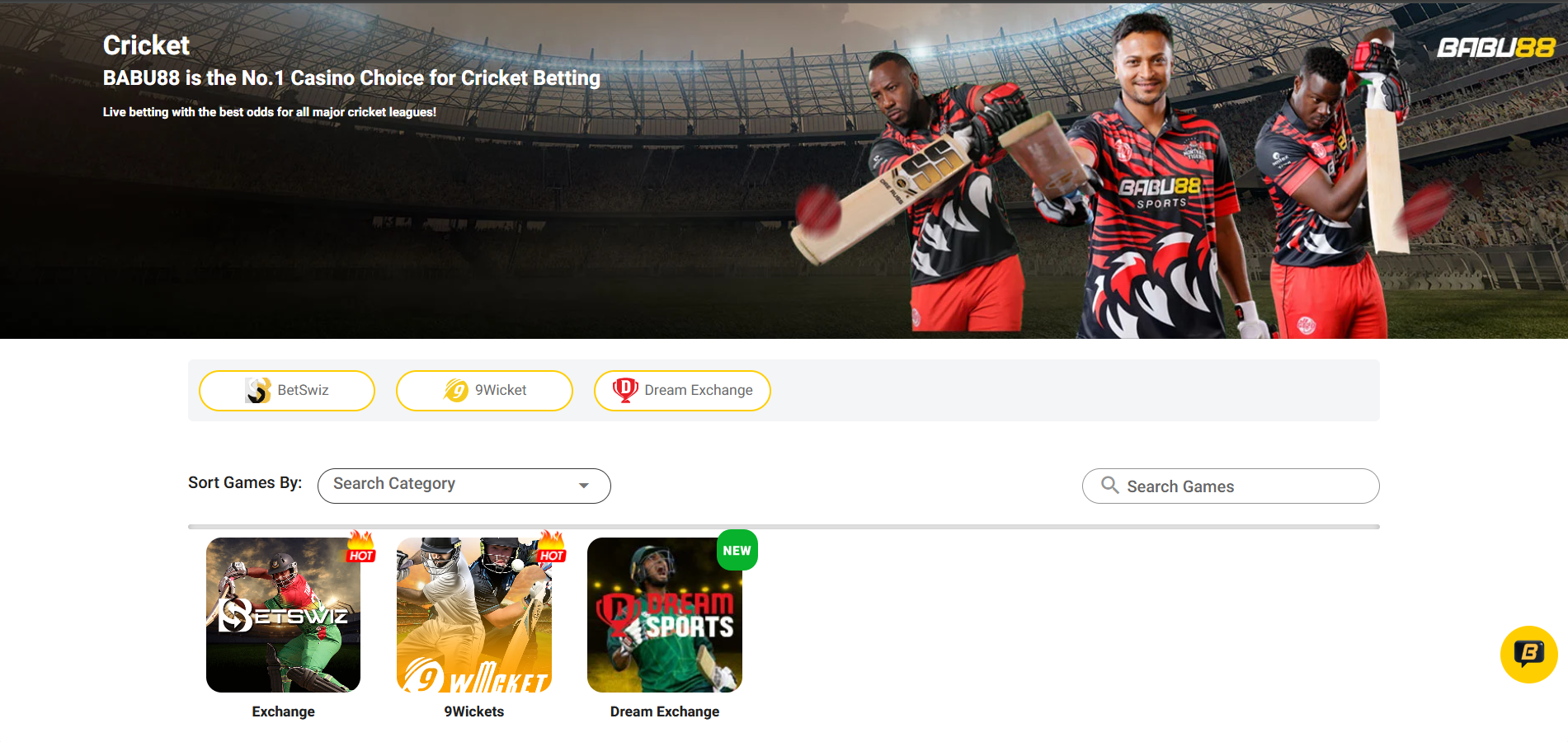
Task: Select the Dream Exchange provider filter
Action: 682,391
